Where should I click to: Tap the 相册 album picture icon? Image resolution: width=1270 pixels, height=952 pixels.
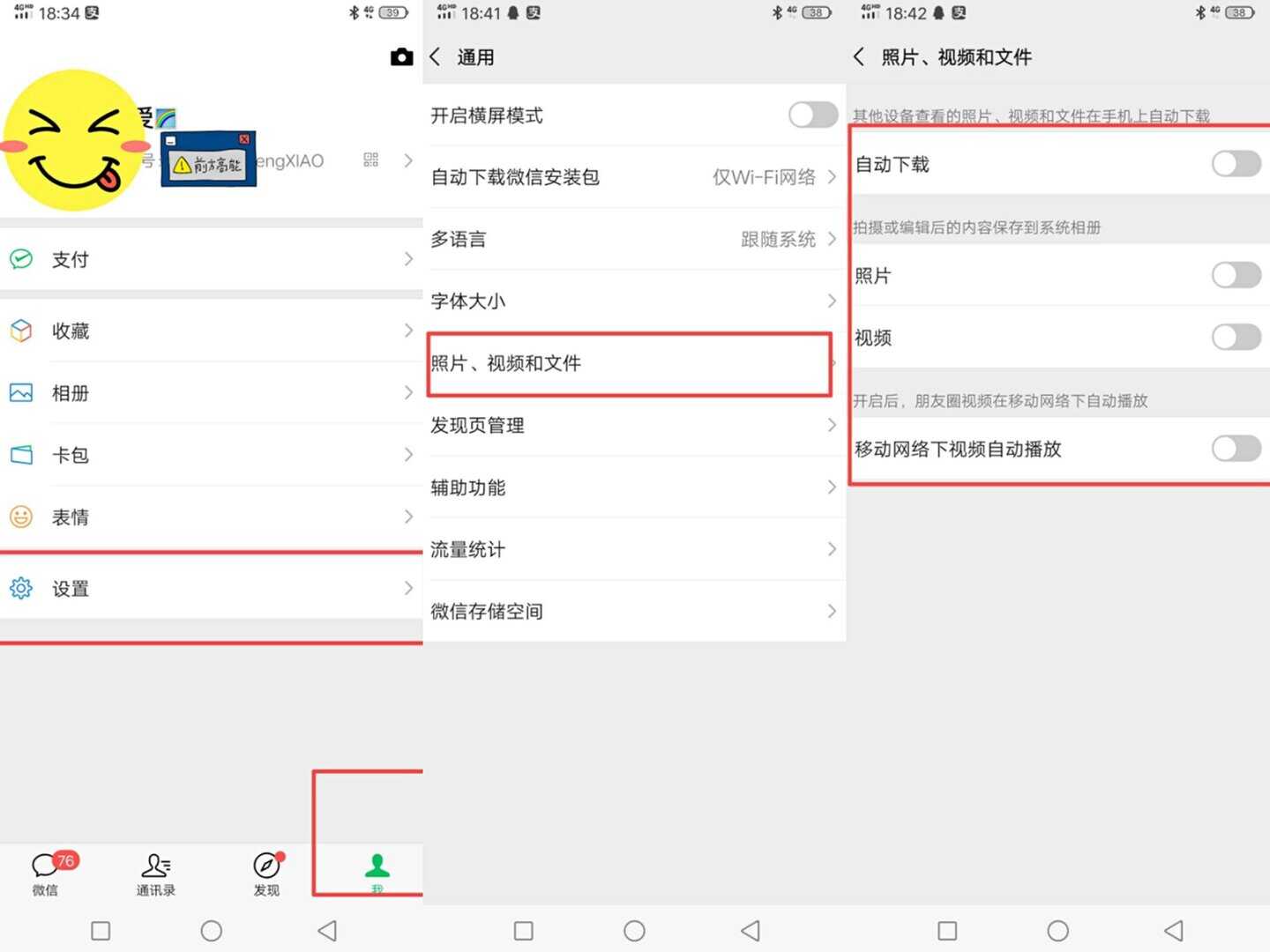[x=21, y=393]
